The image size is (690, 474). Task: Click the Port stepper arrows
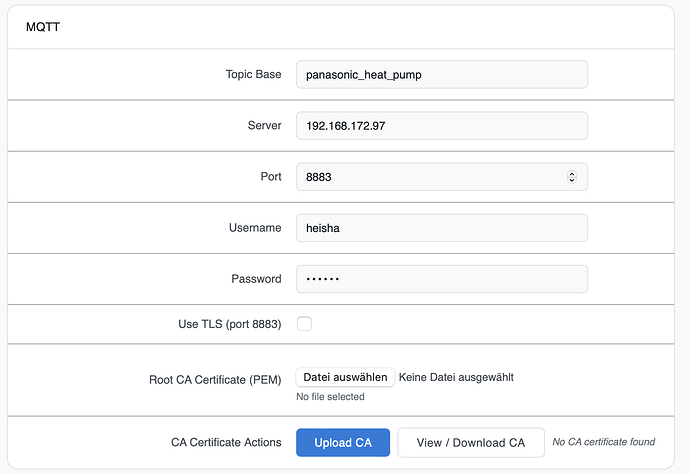[x=572, y=176]
